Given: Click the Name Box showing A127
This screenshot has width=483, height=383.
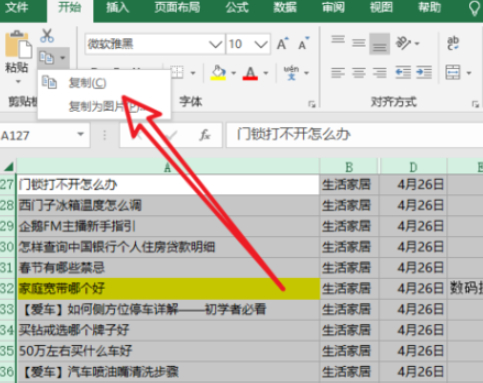Looking at the screenshot, I should coord(38,135).
